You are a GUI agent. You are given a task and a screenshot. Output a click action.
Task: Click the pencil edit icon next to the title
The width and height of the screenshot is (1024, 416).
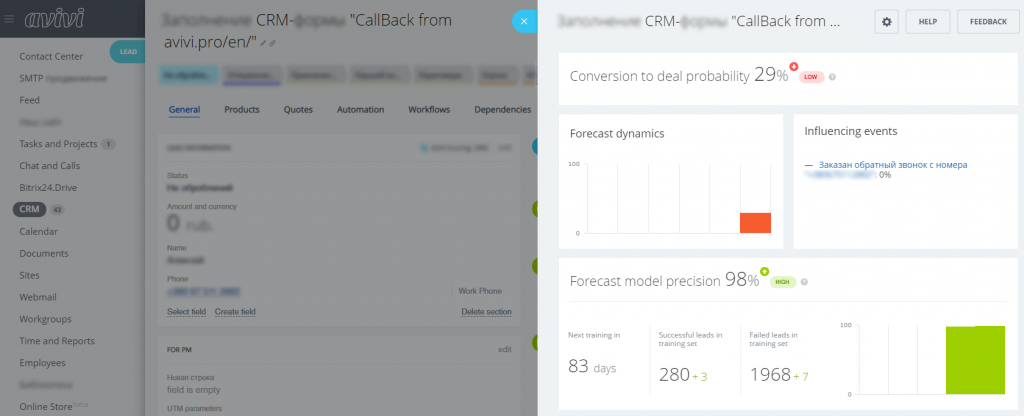point(263,44)
